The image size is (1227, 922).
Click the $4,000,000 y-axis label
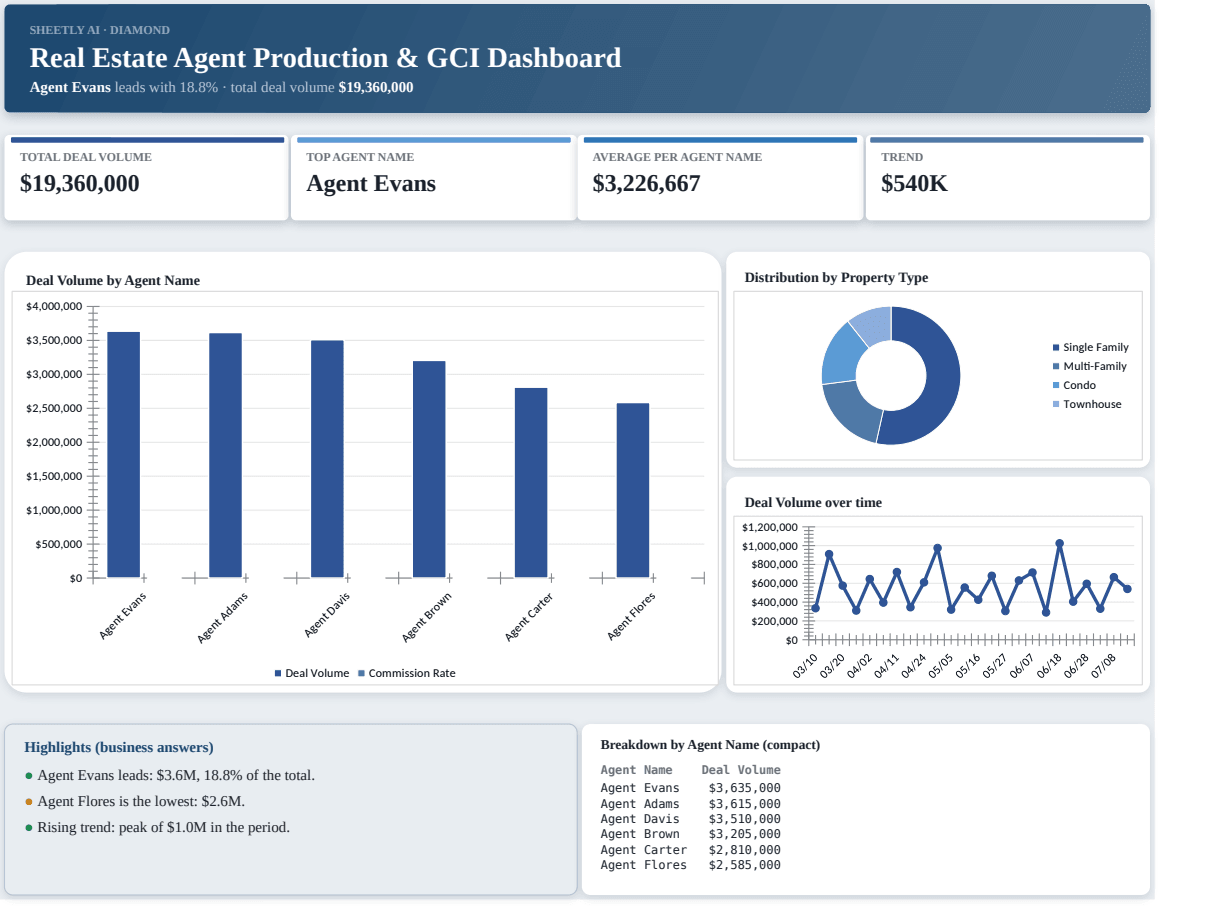click(54, 306)
